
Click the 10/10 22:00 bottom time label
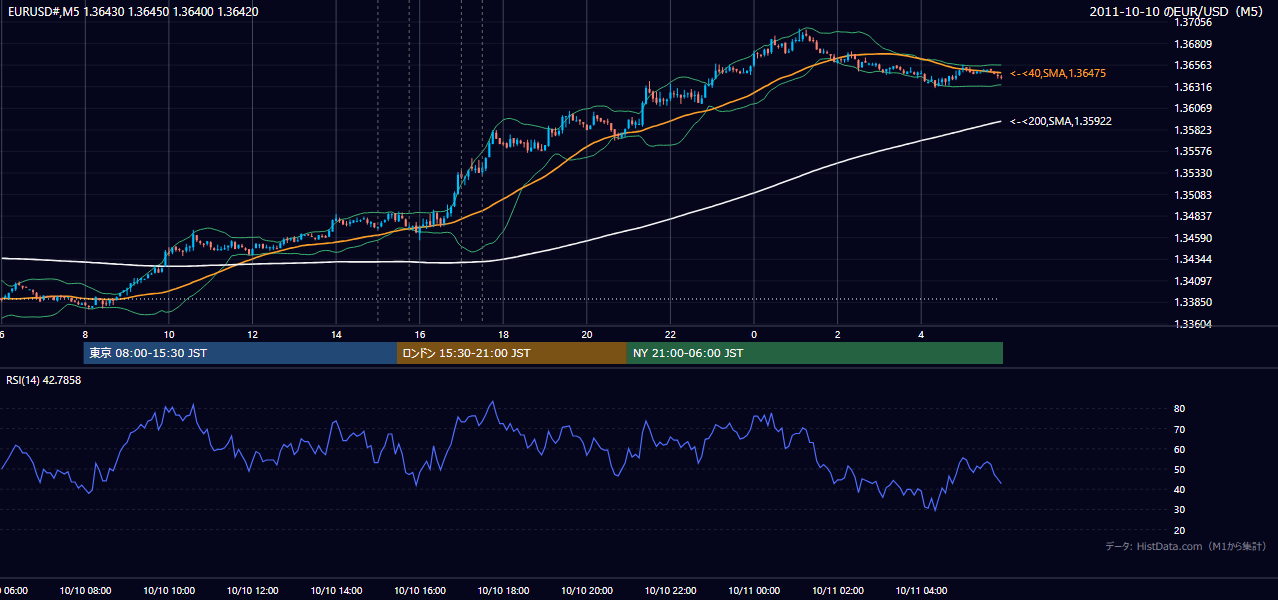(671, 591)
